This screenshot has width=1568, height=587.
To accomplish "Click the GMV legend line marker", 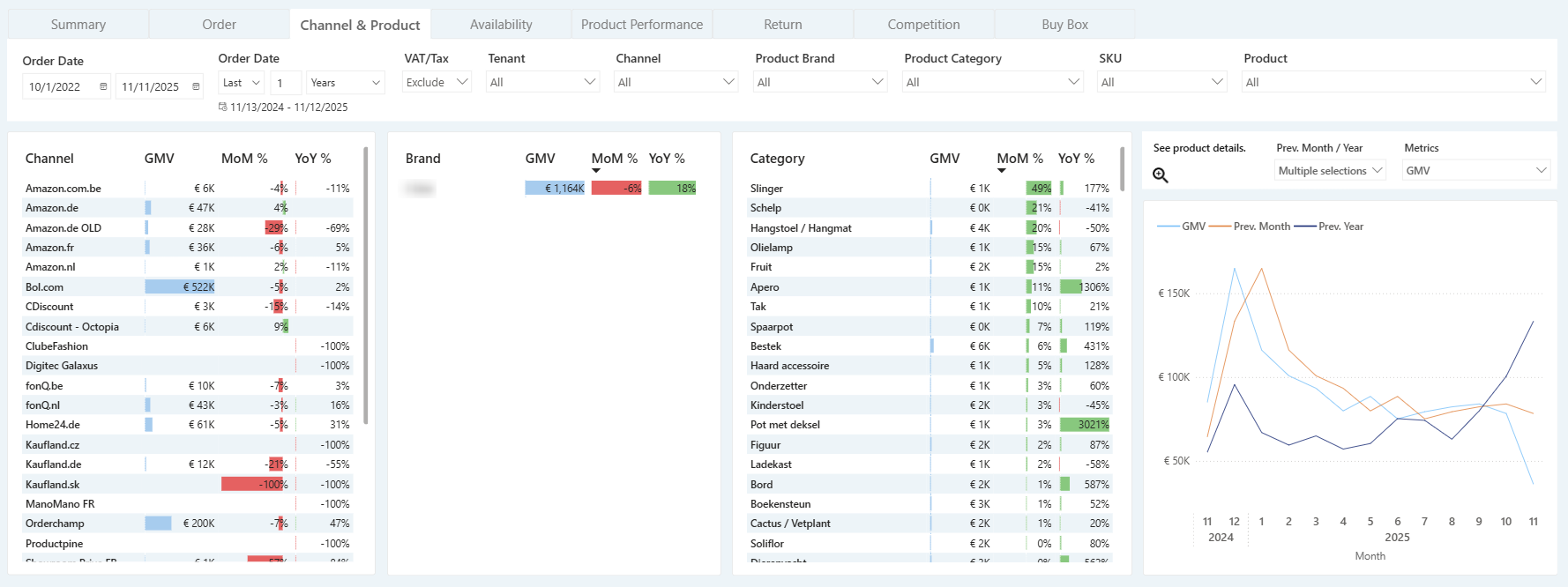I will tap(1168, 227).
